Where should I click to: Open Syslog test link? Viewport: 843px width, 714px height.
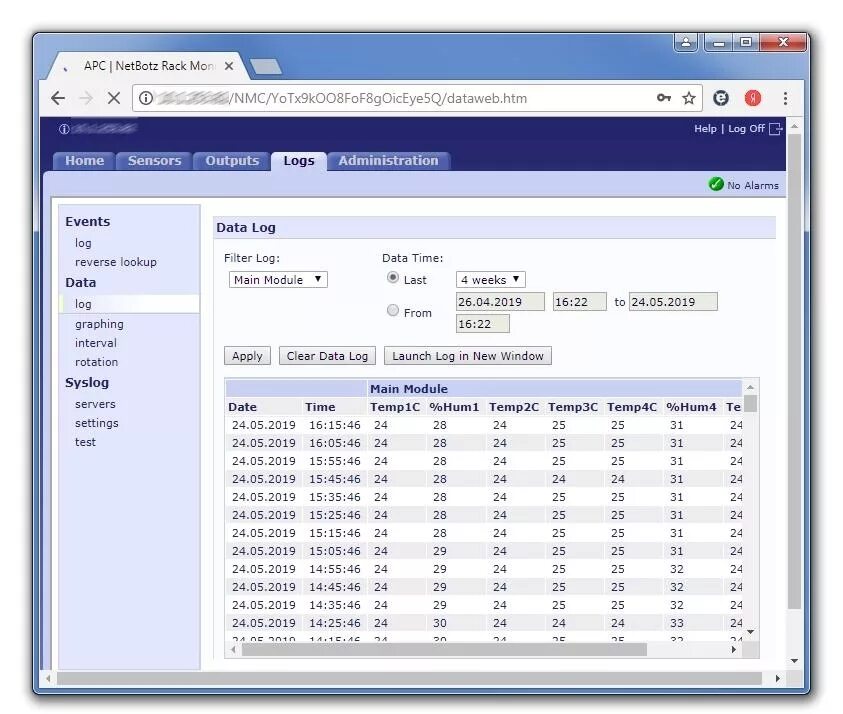85,442
